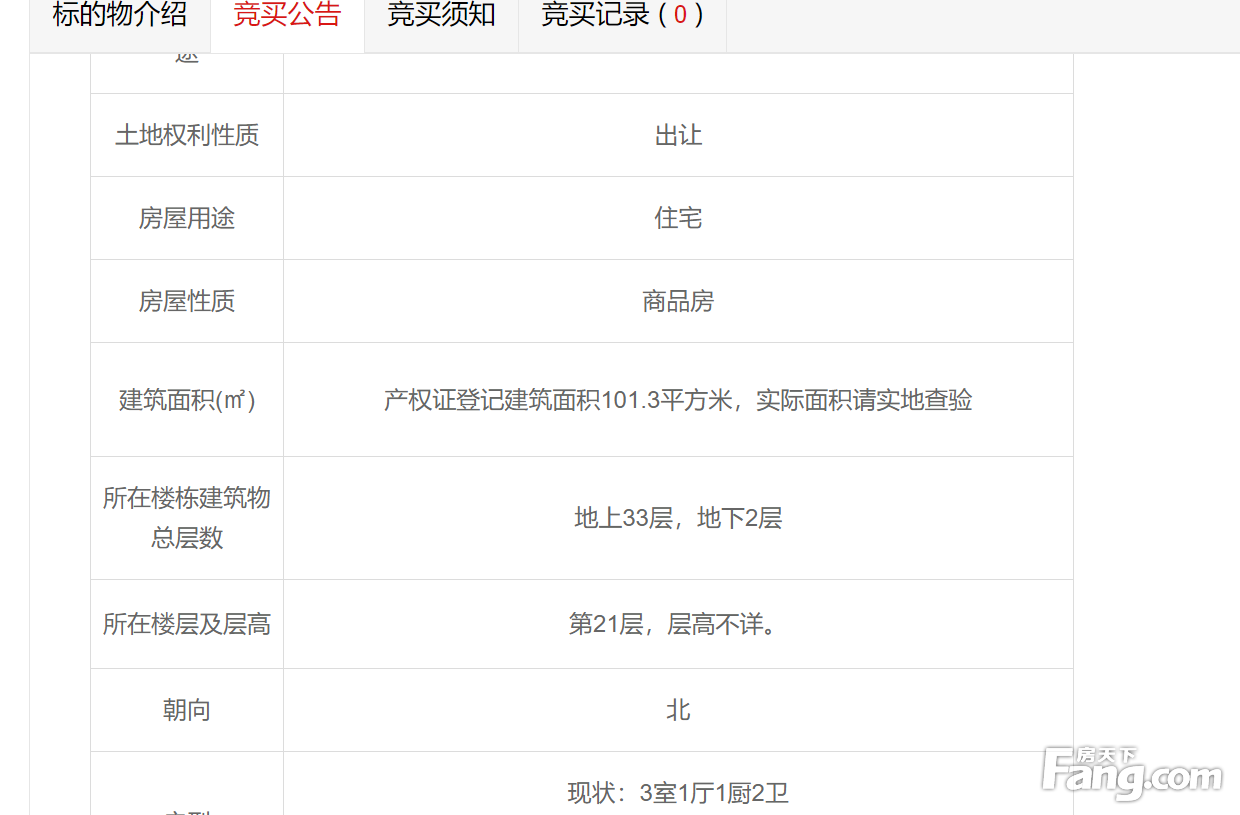Open the 标的物介绍 tab
The width and height of the screenshot is (1240, 815).
(120, 16)
